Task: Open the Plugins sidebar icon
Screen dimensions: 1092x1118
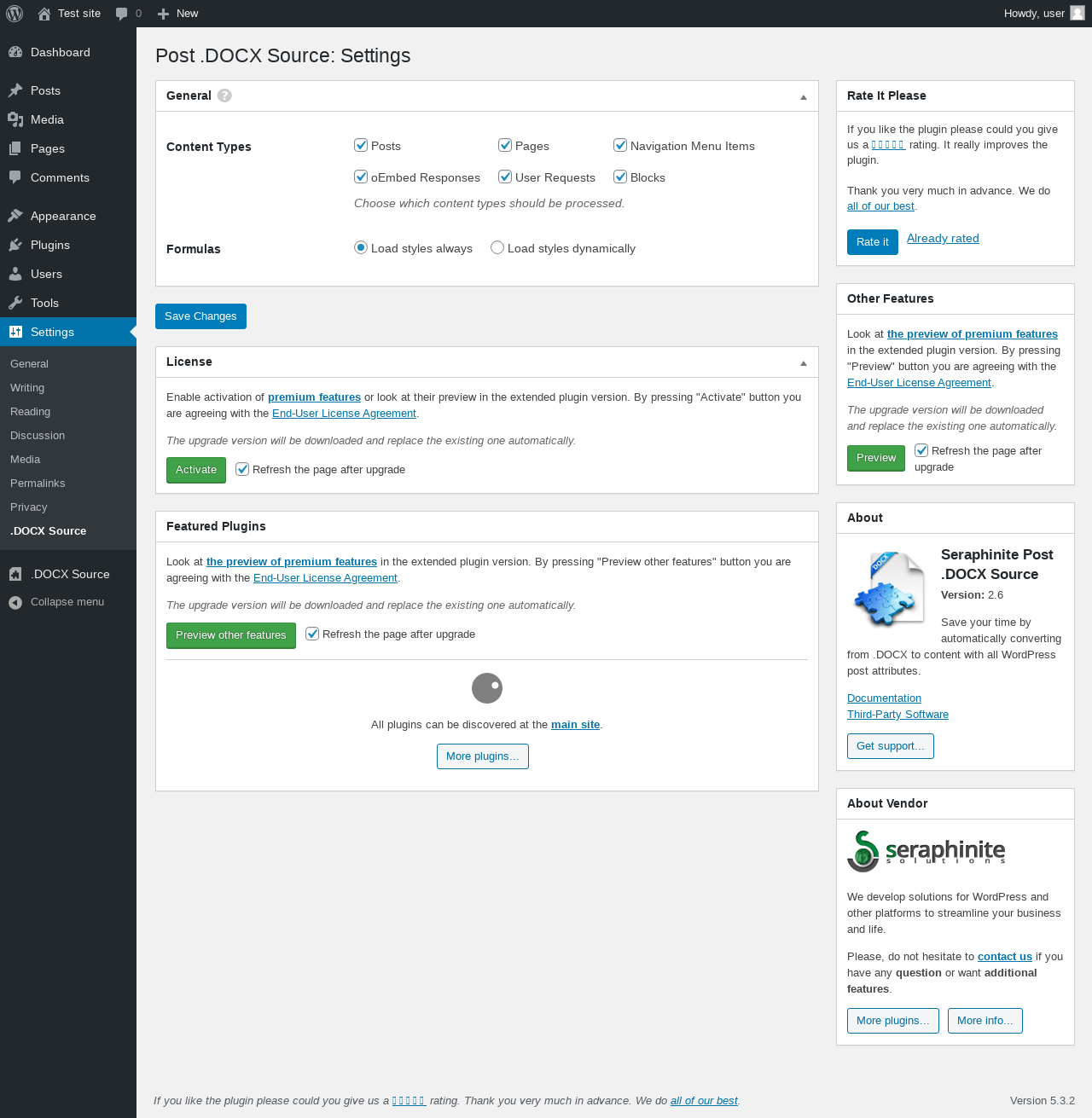Action: pyautogui.click(x=15, y=245)
